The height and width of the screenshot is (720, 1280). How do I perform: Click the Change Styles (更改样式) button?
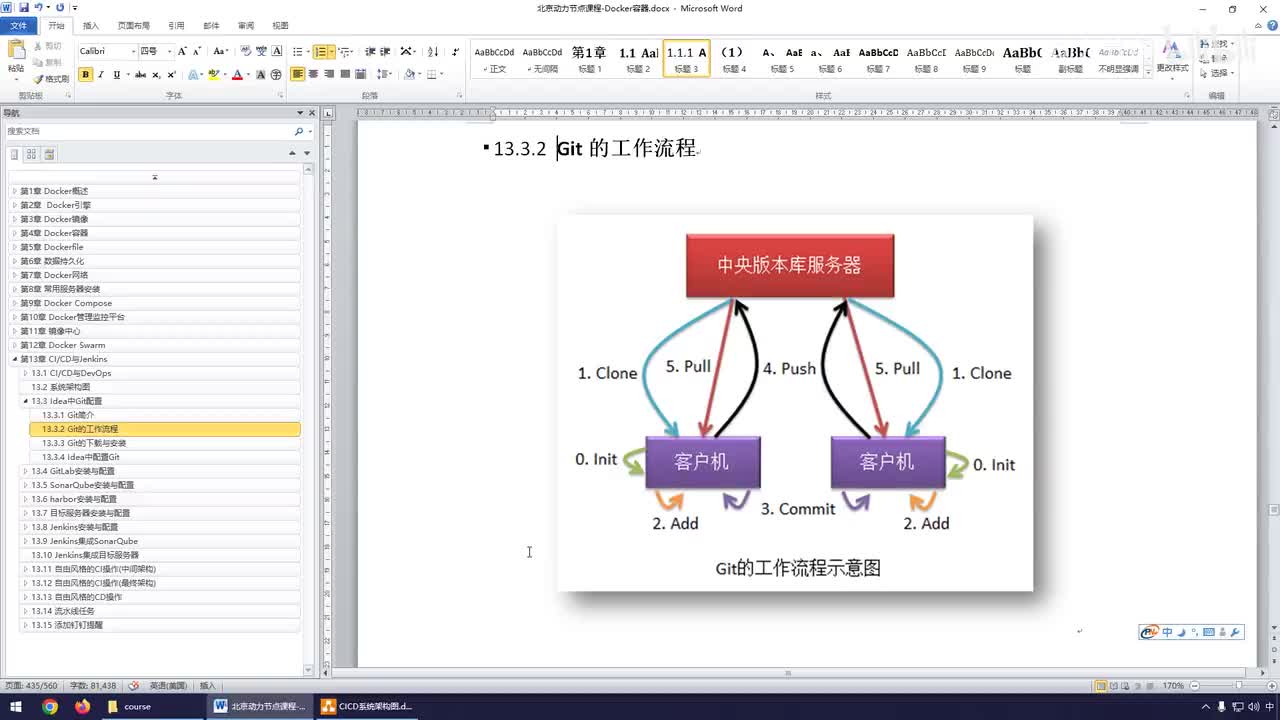[1172, 58]
